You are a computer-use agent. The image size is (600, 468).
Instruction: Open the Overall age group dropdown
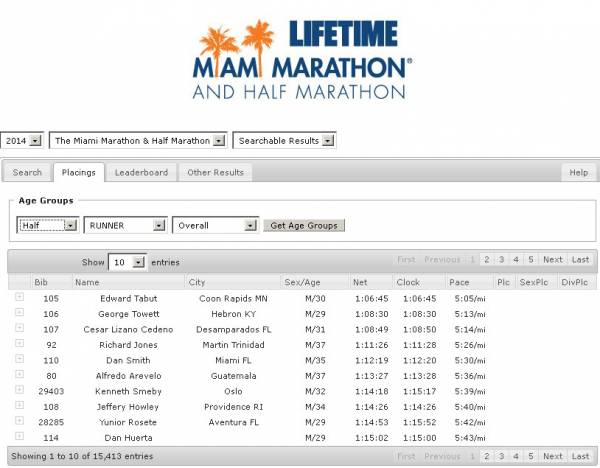216,225
